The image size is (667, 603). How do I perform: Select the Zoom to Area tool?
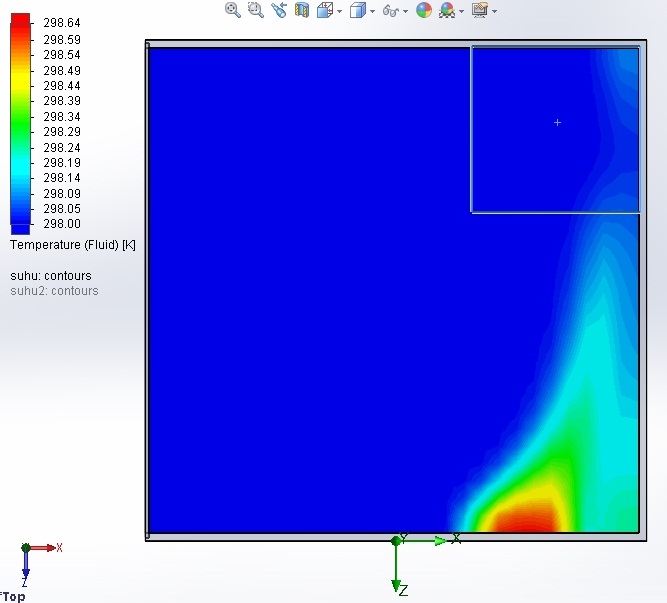pos(256,10)
